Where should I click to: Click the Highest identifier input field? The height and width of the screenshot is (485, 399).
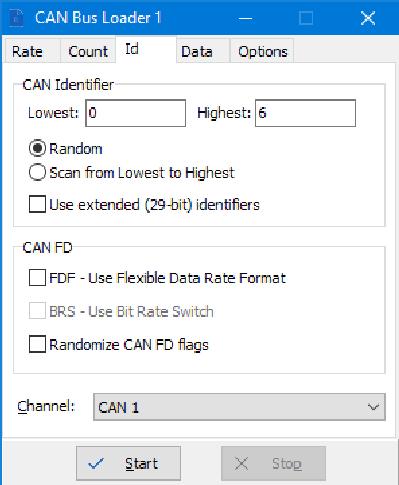coord(305,113)
